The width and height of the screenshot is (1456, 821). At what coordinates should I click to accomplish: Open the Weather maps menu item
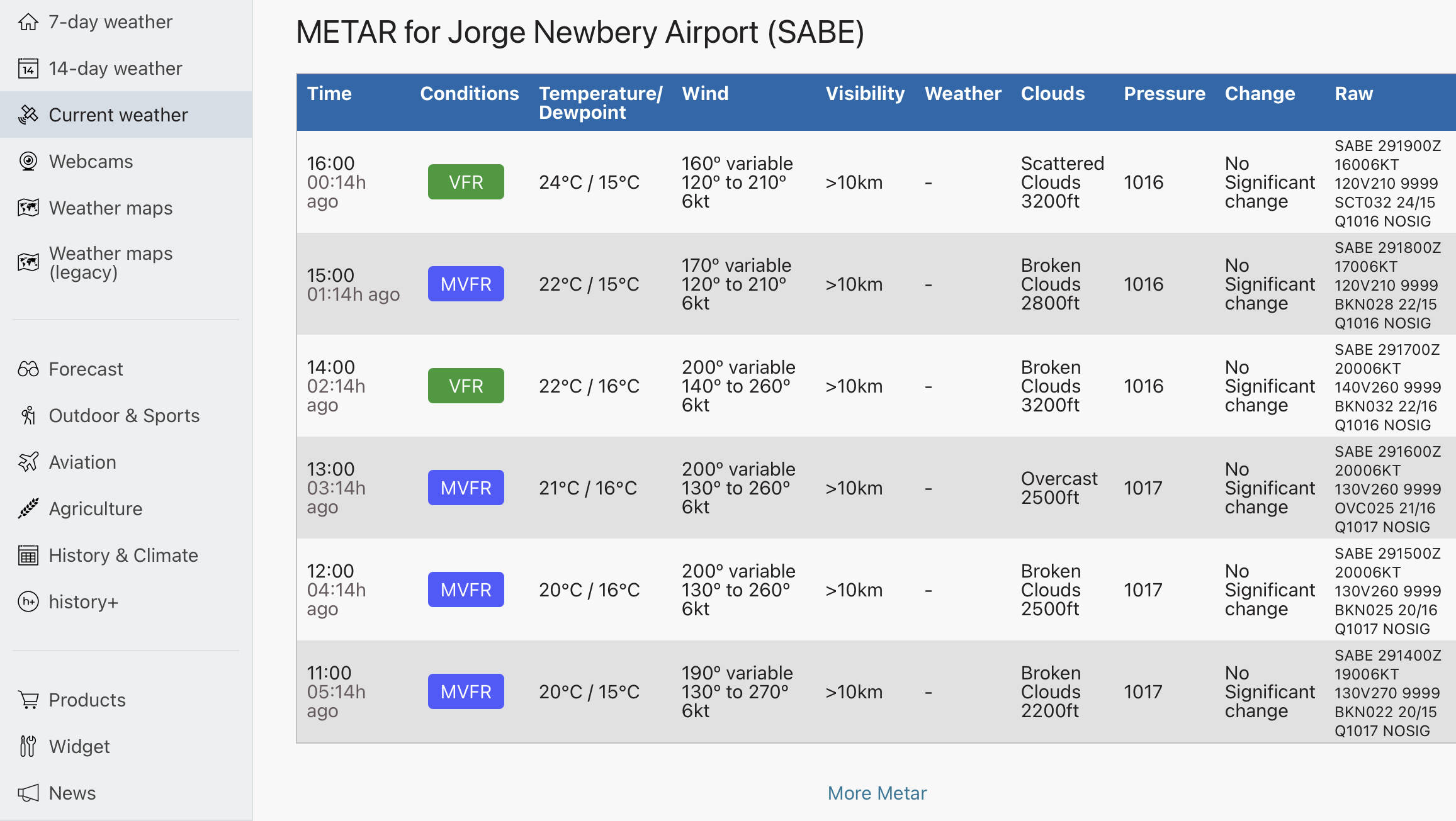(110, 208)
